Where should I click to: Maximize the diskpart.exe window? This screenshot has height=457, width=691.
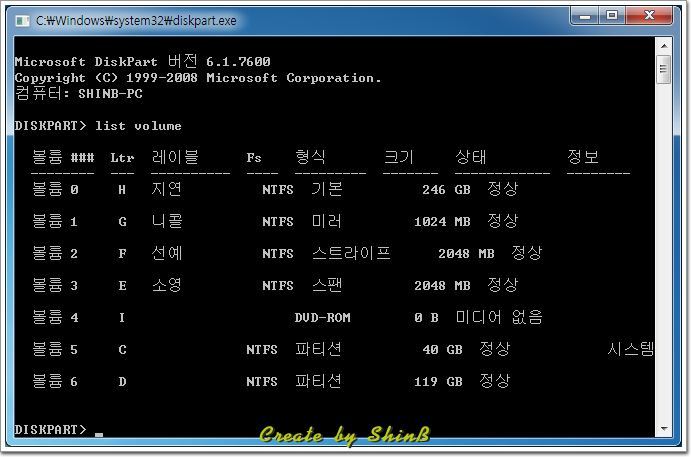click(612, 16)
